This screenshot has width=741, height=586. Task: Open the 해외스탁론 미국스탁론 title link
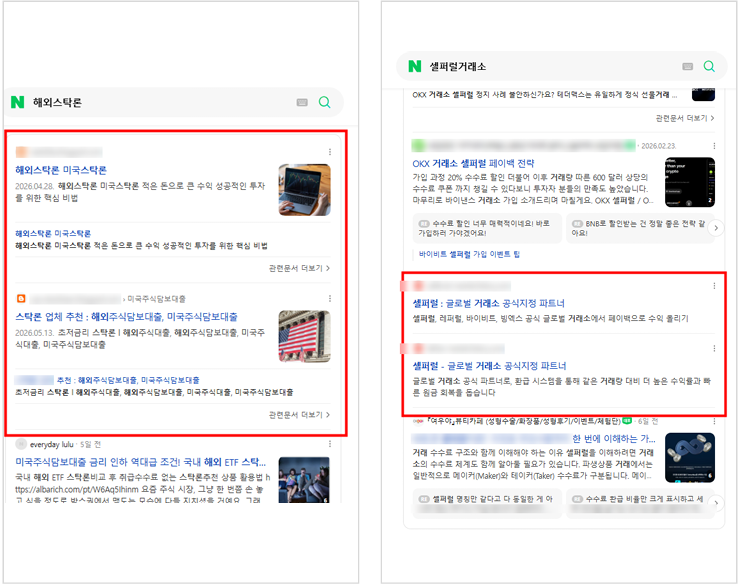pos(61,170)
